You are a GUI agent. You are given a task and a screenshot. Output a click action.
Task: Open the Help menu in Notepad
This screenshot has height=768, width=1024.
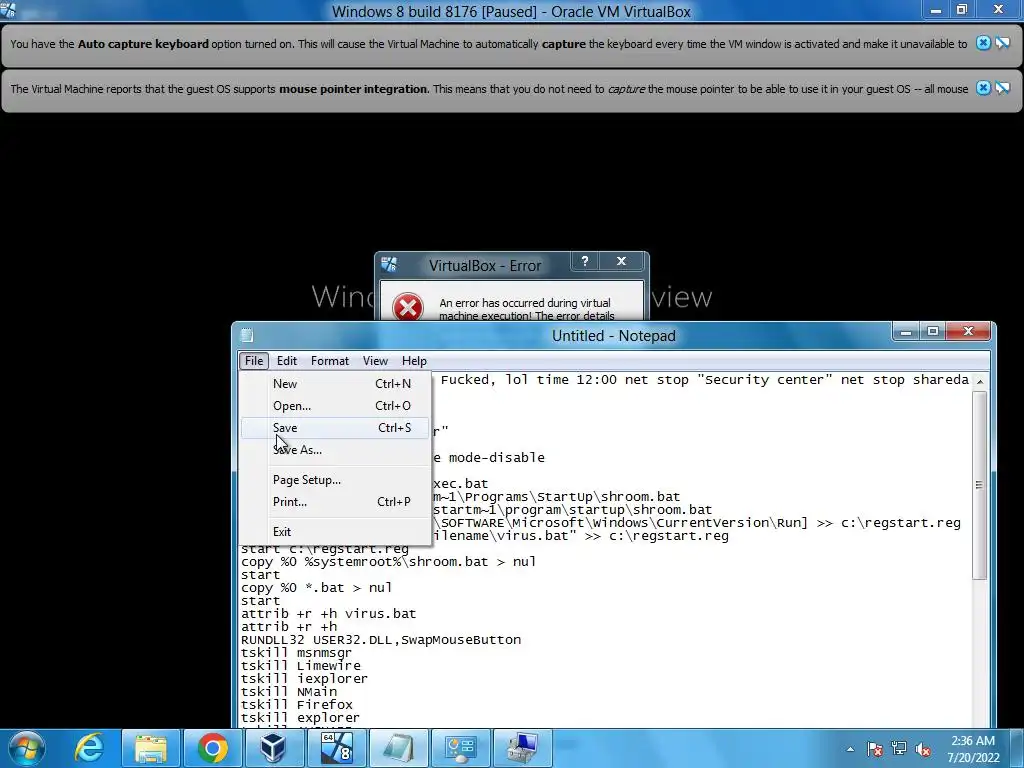(414, 361)
